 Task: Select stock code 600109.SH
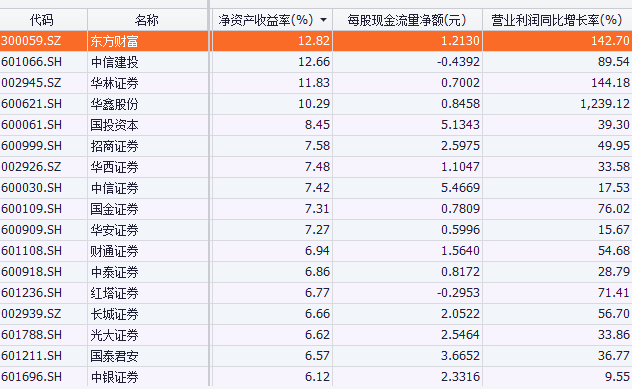31,208
